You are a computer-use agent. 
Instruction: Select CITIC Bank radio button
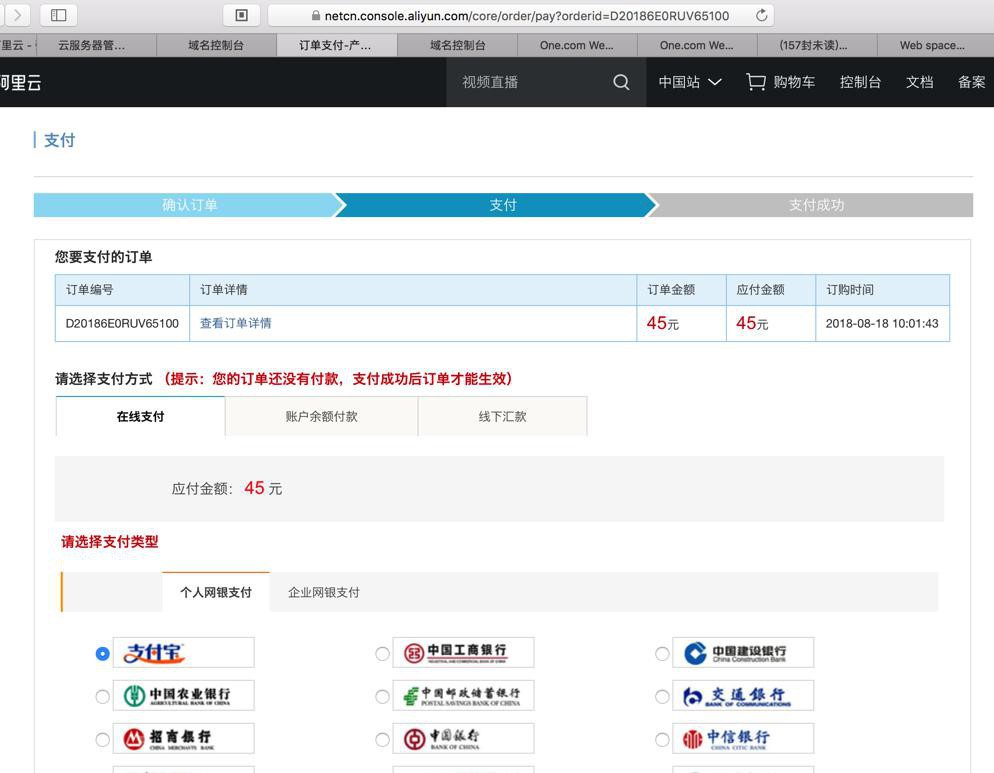click(x=662, y=740)
